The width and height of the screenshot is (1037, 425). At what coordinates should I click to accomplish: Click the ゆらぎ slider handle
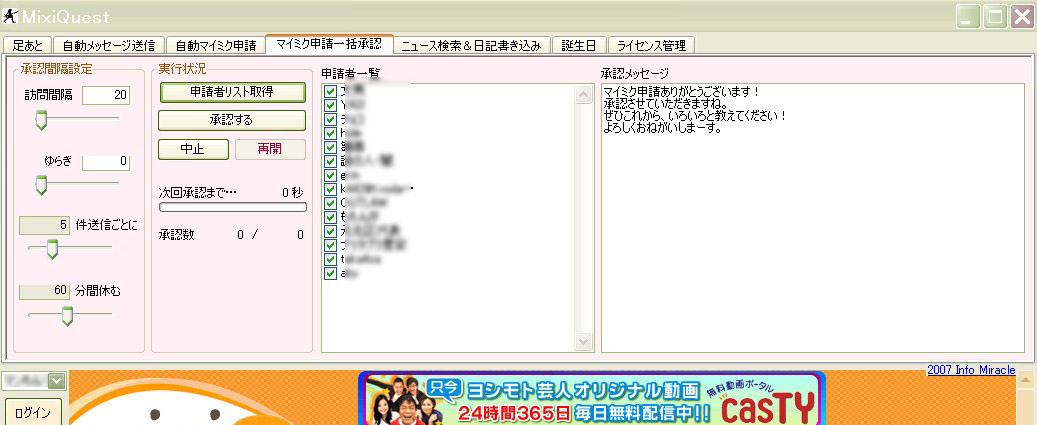(x=41, y=184)
